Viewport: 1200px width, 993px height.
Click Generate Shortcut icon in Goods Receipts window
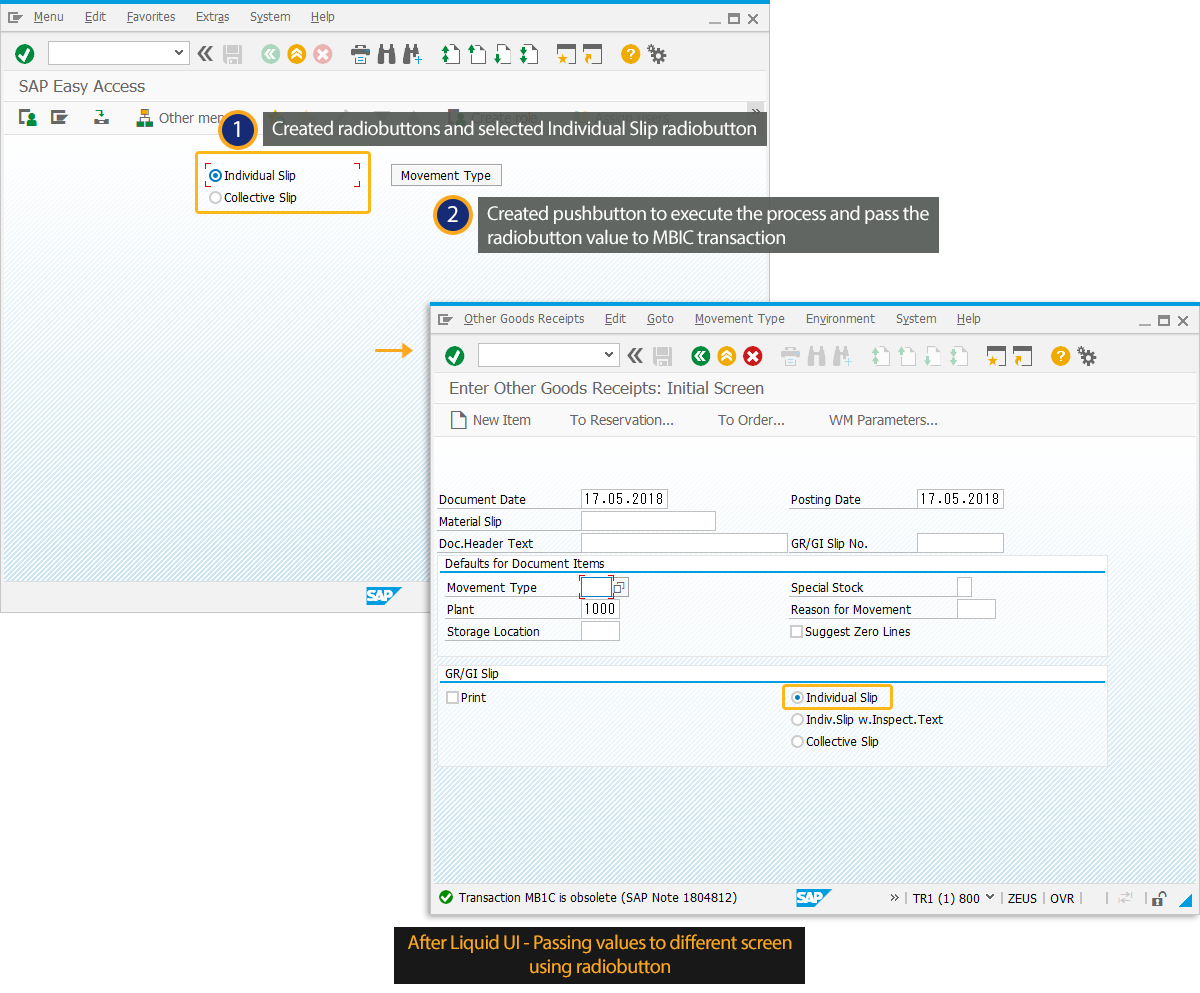pos(1022,356)
